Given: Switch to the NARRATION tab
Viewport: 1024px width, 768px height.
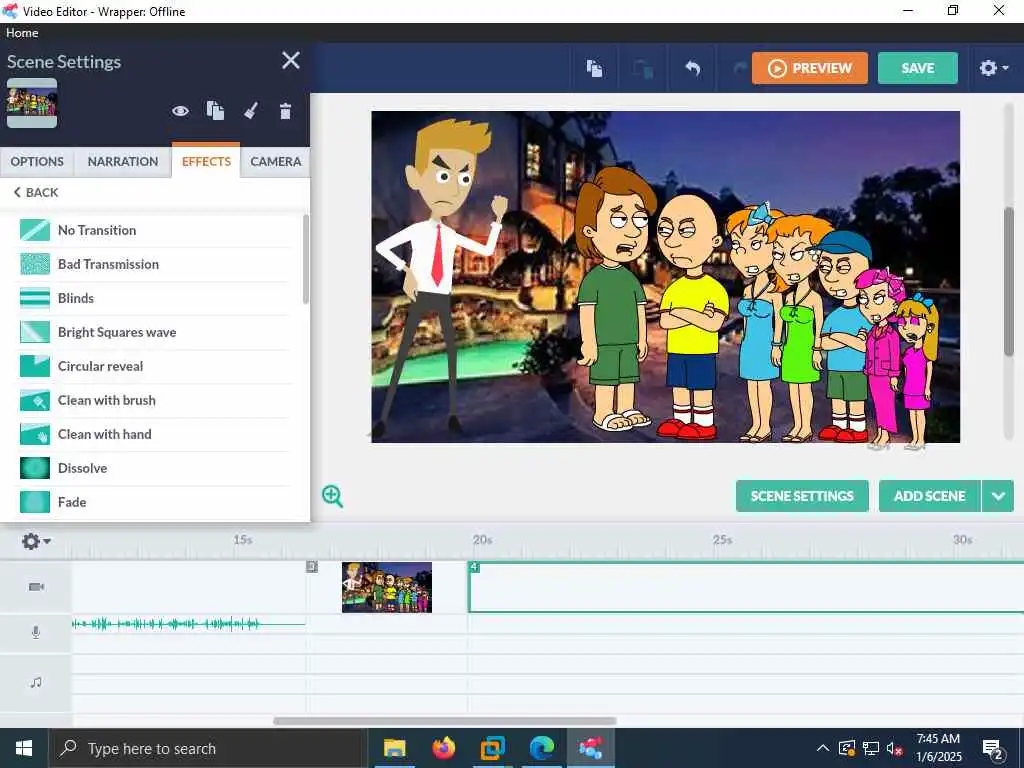Looking at the screenshot, I should click(x=123, y=161).
